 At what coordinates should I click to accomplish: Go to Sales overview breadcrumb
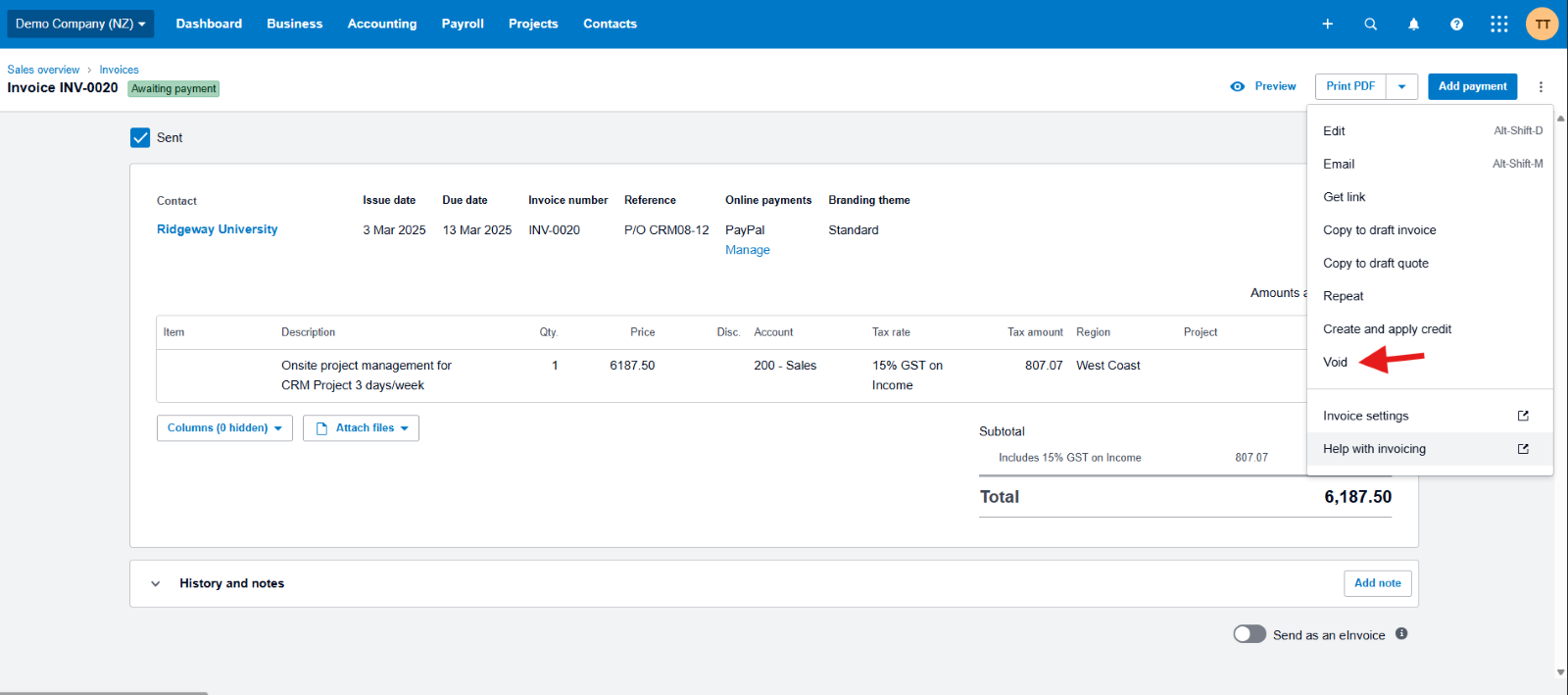tap(43, 70)
